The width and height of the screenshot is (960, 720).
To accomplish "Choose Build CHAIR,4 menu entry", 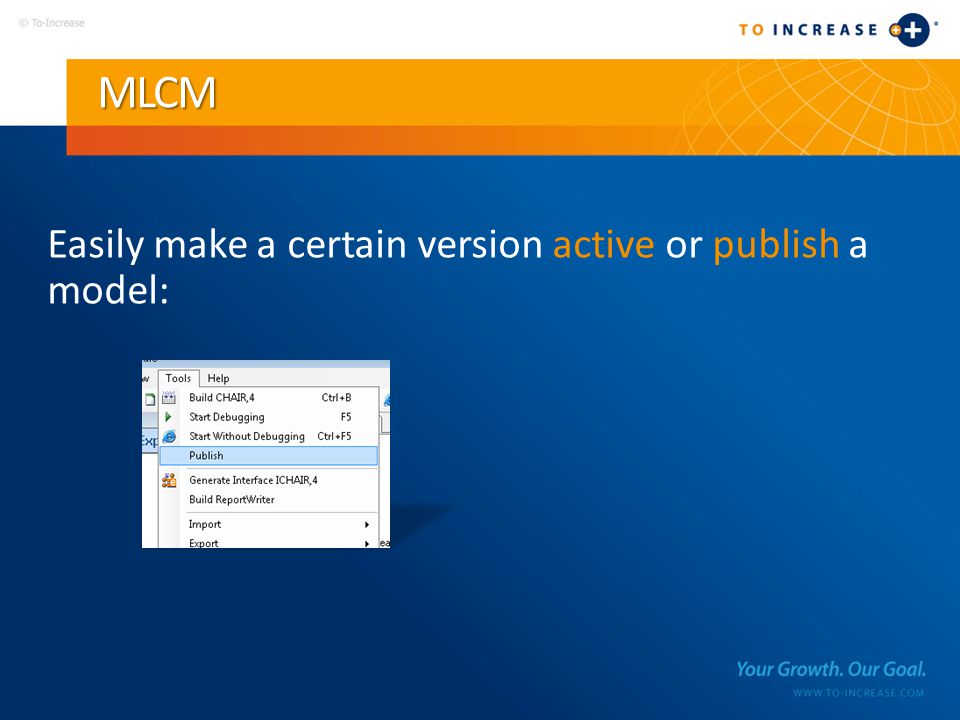I will (x=269, y=397).
